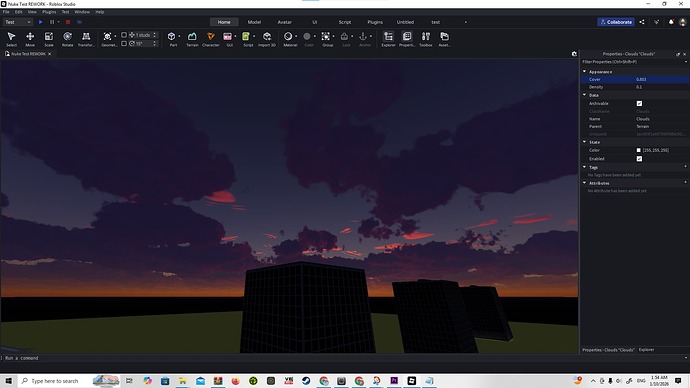
Task: Open the Material dropdown arrow
Action: [x=296, y=37]
